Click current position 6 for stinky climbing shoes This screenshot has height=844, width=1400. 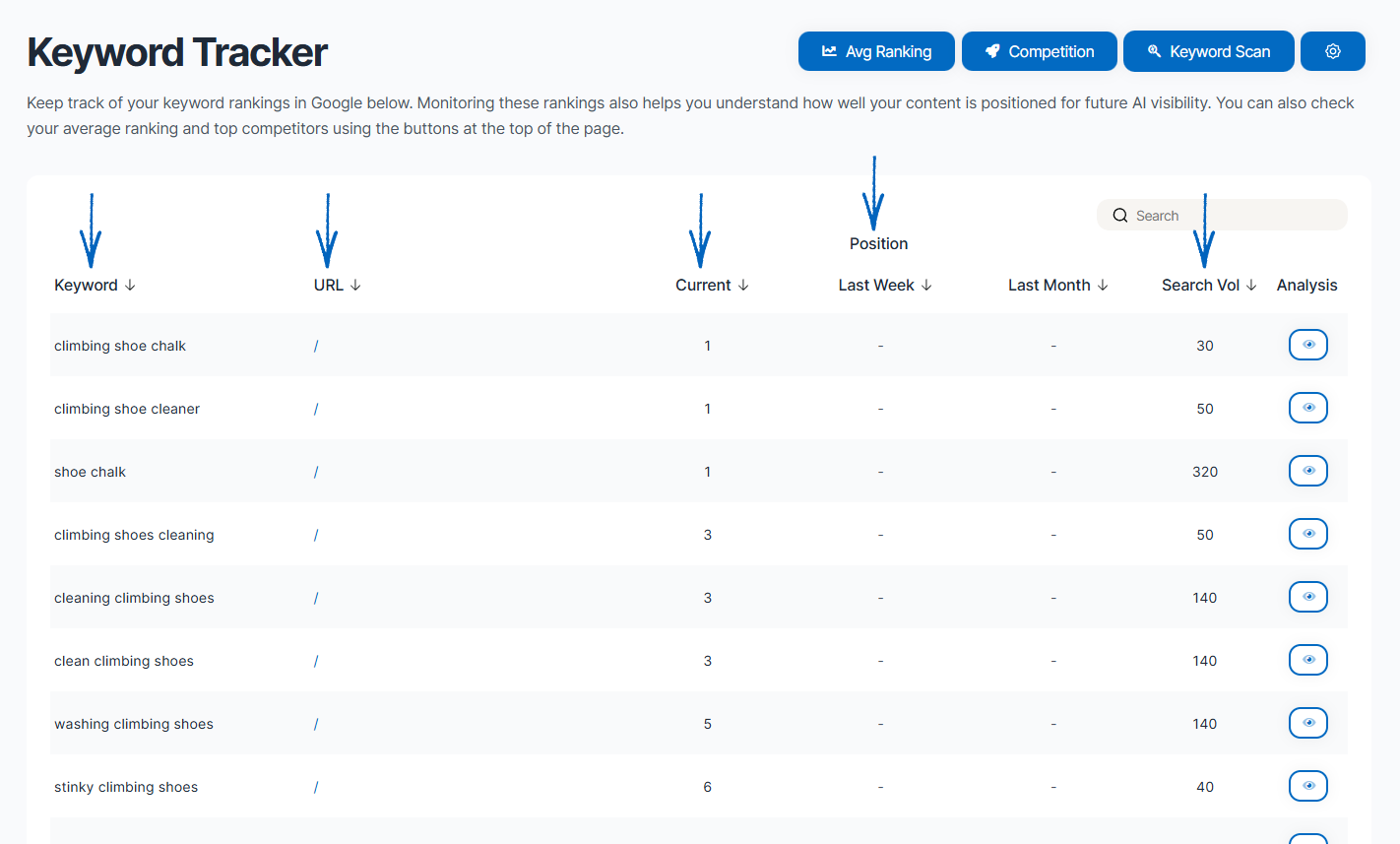[707, 787]
